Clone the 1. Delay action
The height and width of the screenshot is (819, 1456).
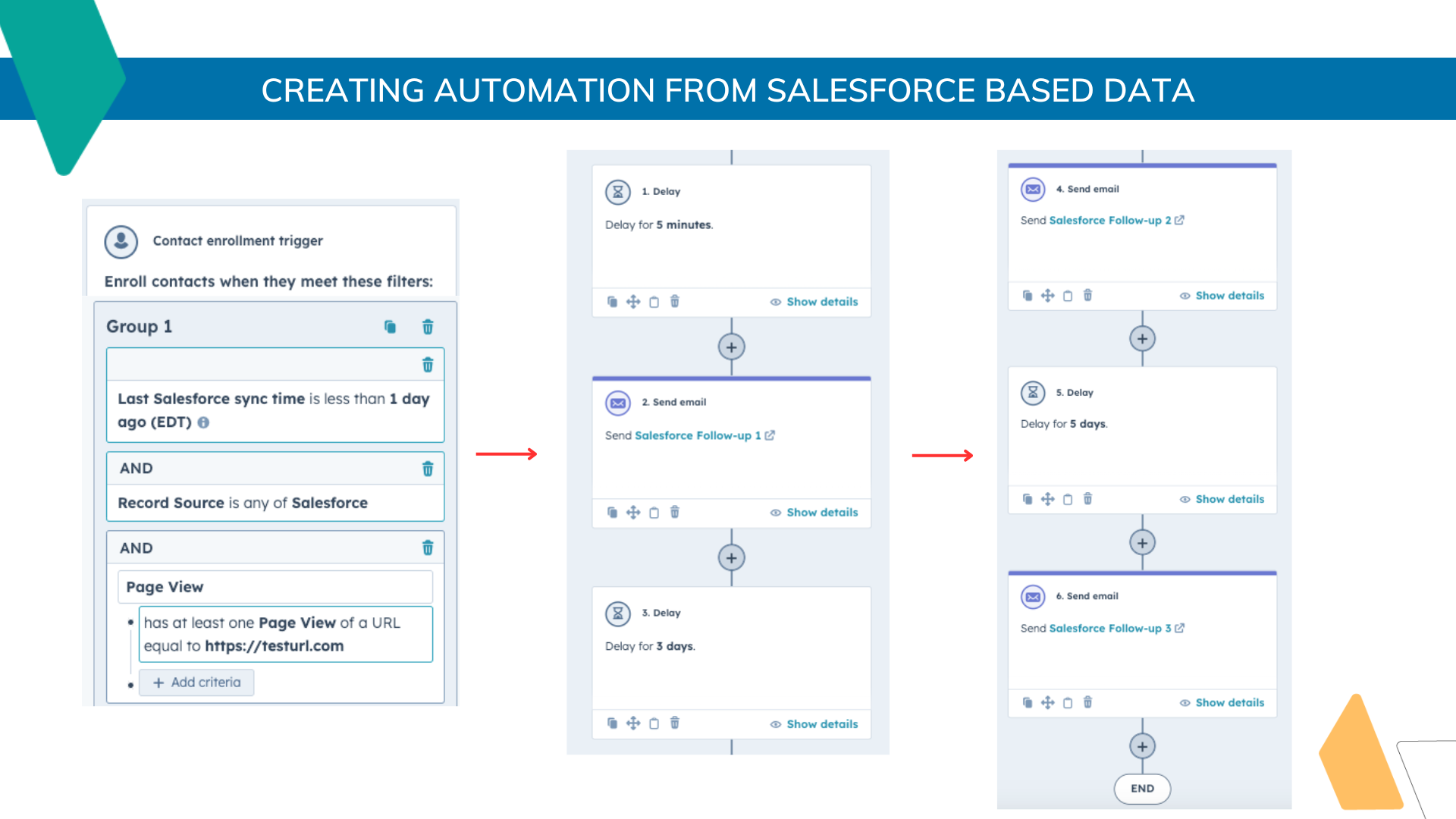(x=612, y=302)
